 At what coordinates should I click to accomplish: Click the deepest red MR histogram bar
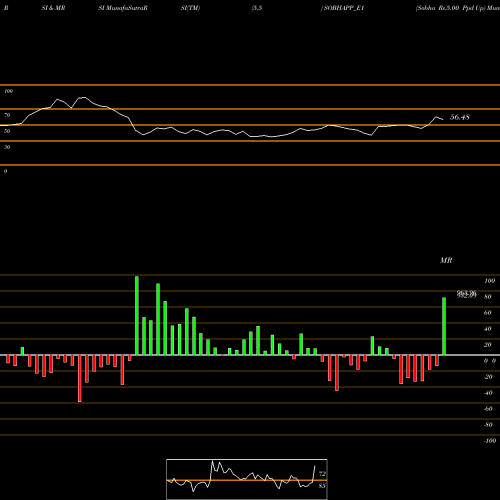[80, 378]
